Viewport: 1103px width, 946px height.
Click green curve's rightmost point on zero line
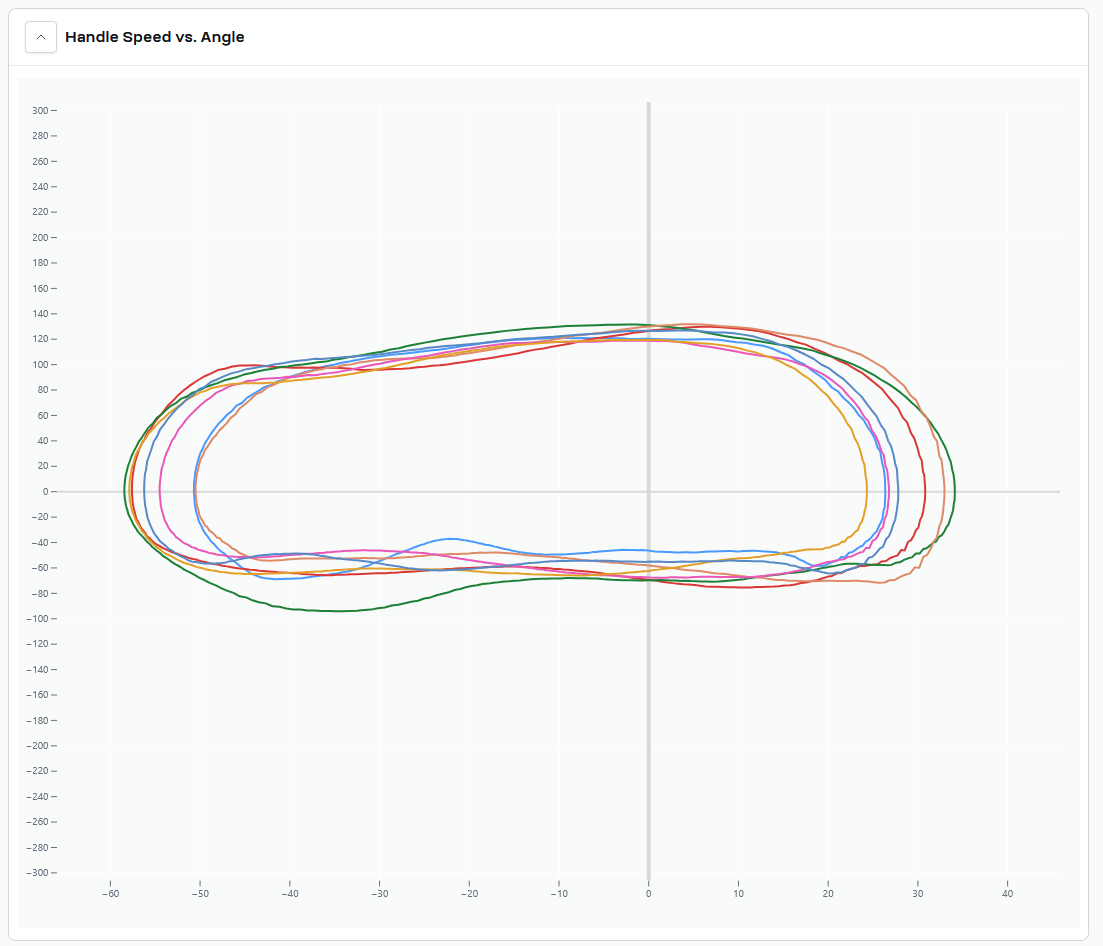[x=955, y=491]
